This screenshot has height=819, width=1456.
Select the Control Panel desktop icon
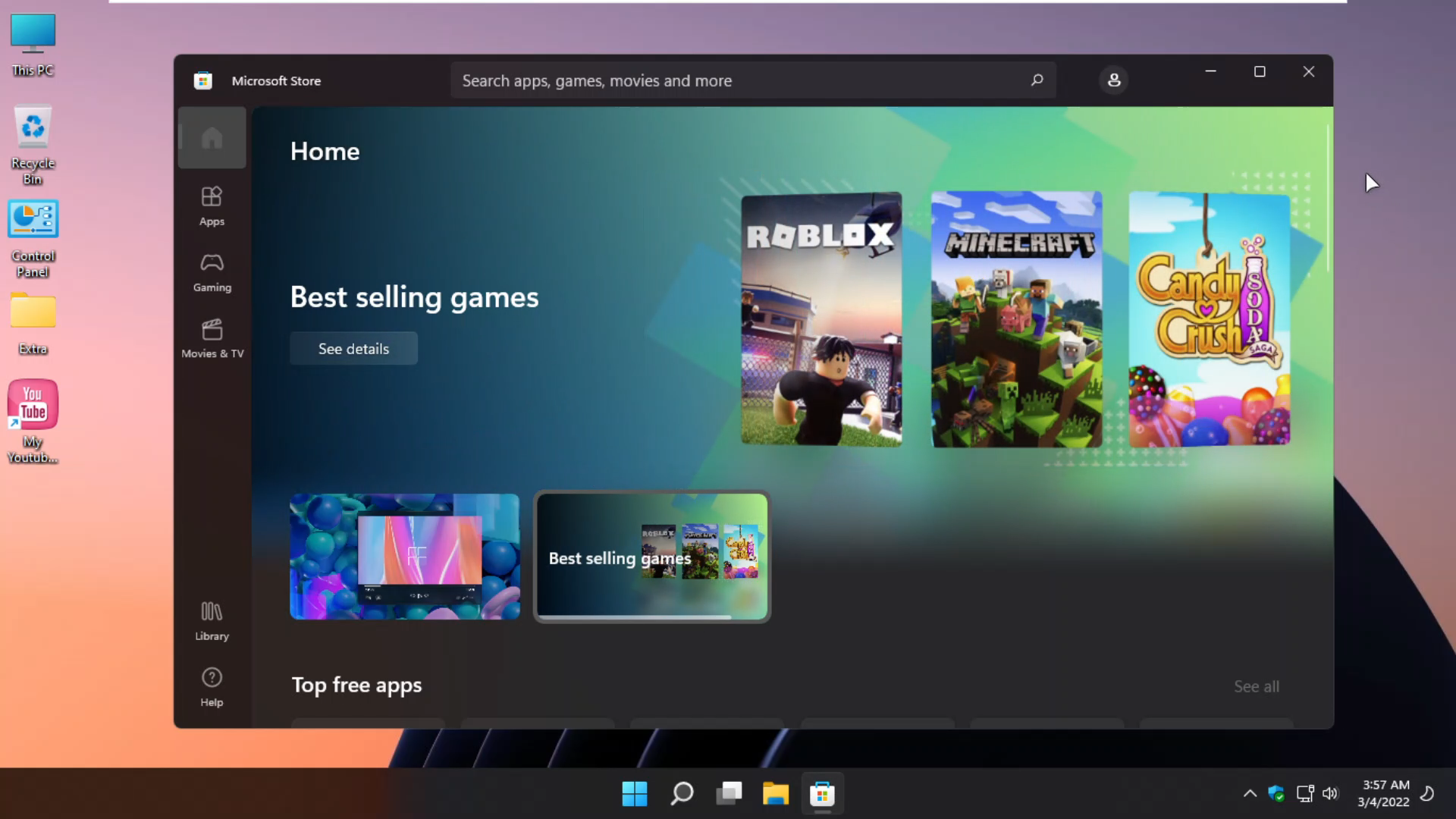point(33,240)
